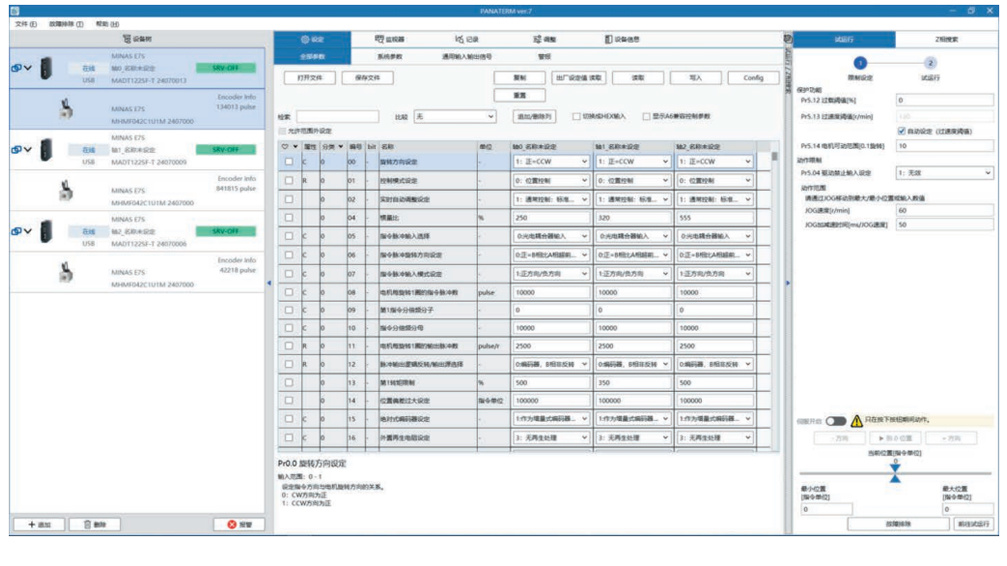Collapse trial-run panel with right arrow handle
Image resolution: width=1007 pixels, height=566 pixels.
(788, 283)
